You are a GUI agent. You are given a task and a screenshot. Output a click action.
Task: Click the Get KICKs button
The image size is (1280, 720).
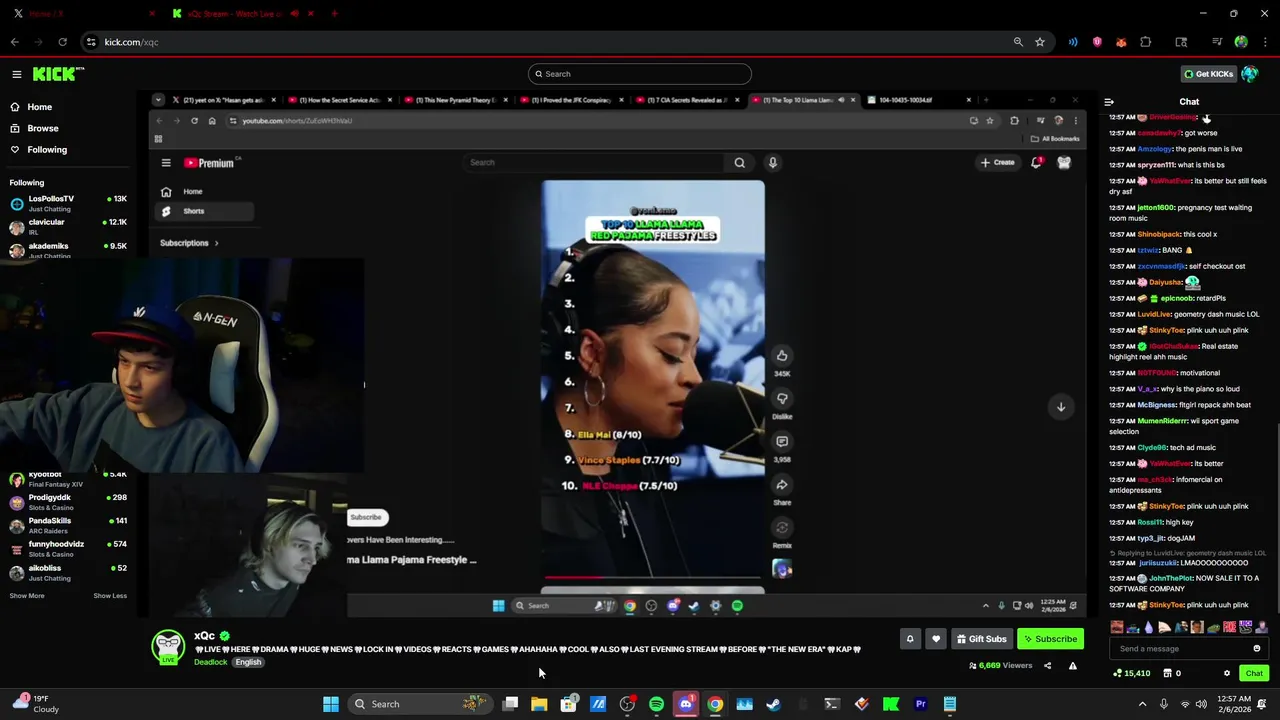pos(1208,74)
